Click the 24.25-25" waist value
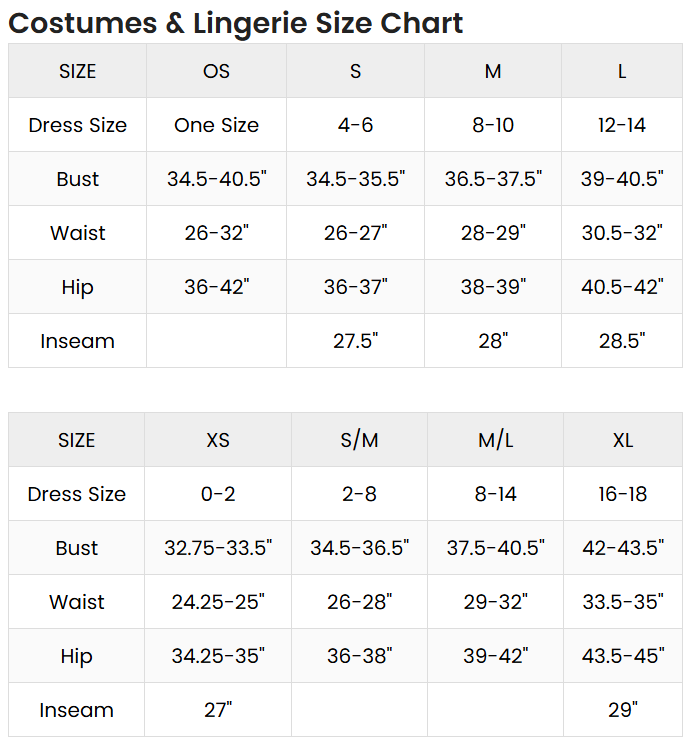This screenshot has width=694, height=746. tap(218, 602)
